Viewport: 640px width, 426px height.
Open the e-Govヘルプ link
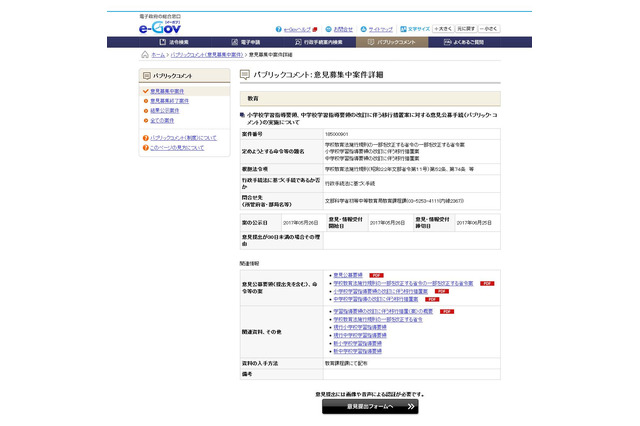pos(297,29)
